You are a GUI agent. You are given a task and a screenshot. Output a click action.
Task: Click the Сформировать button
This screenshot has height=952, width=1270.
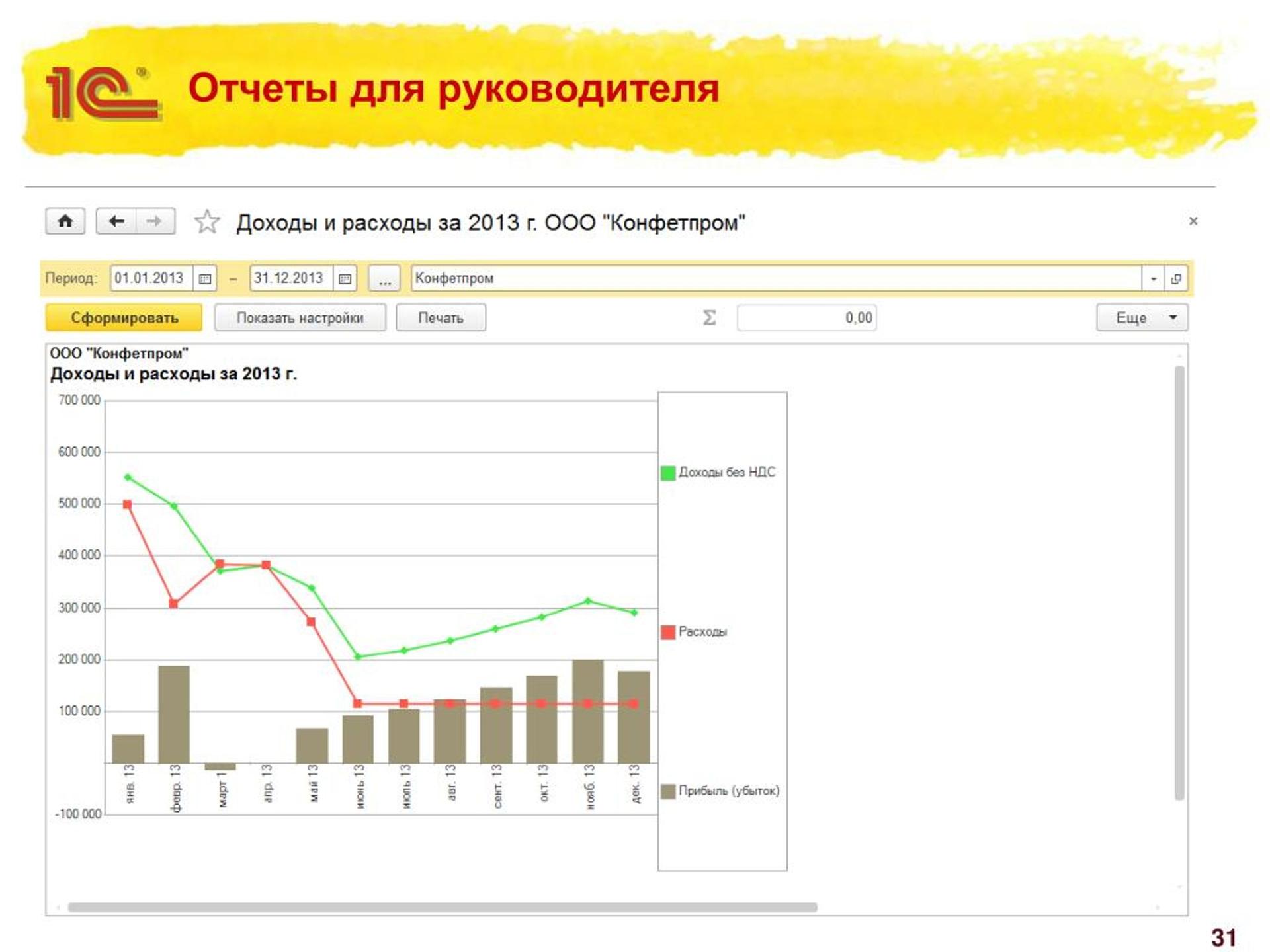124,318
